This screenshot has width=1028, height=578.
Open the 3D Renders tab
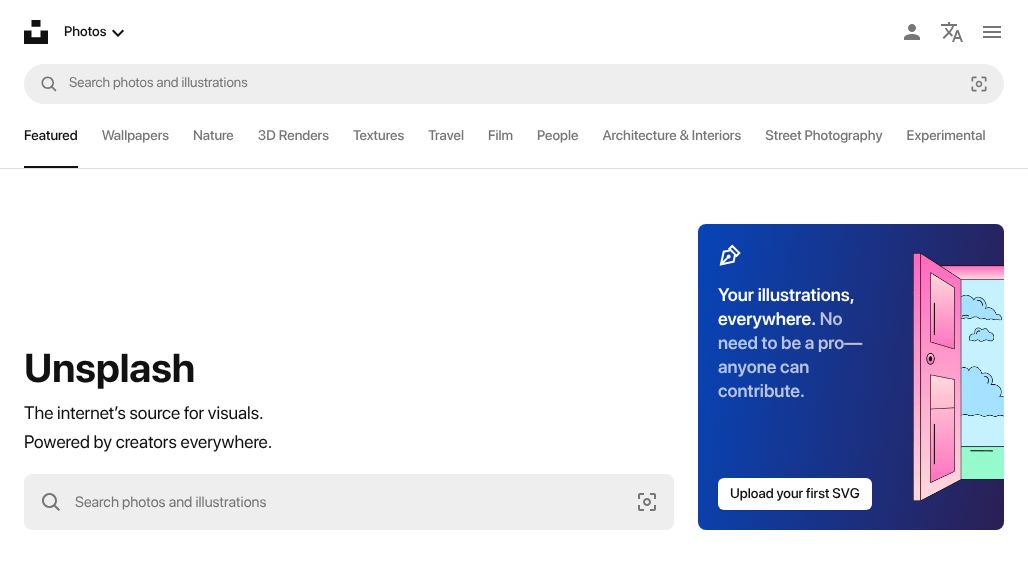pos(293,136)
